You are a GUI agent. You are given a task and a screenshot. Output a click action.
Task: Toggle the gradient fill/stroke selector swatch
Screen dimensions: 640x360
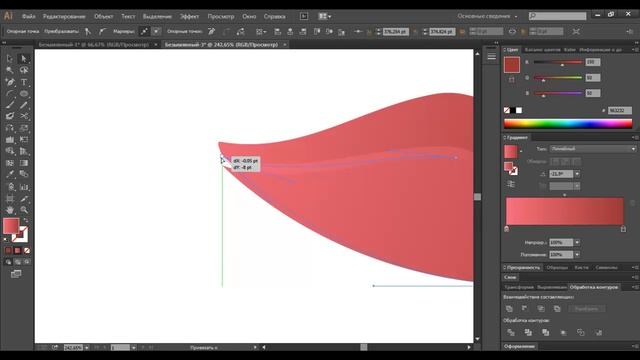[511, 169]
